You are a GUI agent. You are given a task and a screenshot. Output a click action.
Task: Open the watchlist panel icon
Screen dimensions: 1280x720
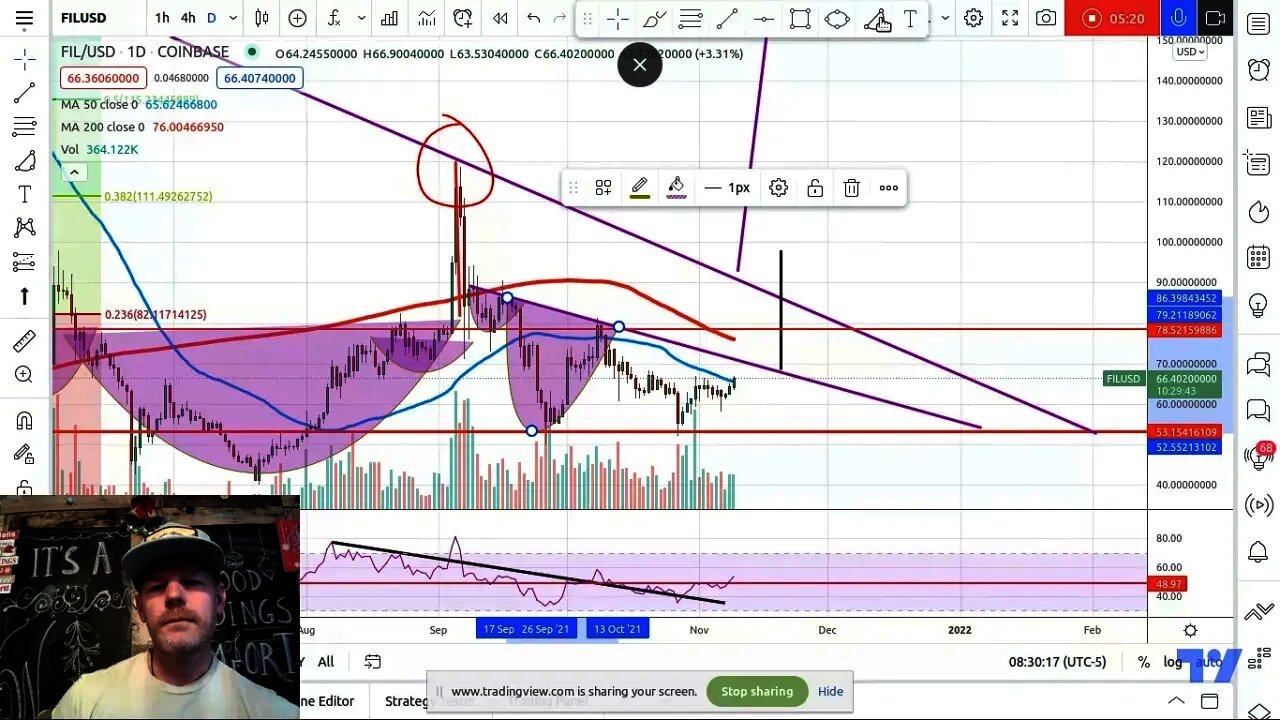point(1259,25)
